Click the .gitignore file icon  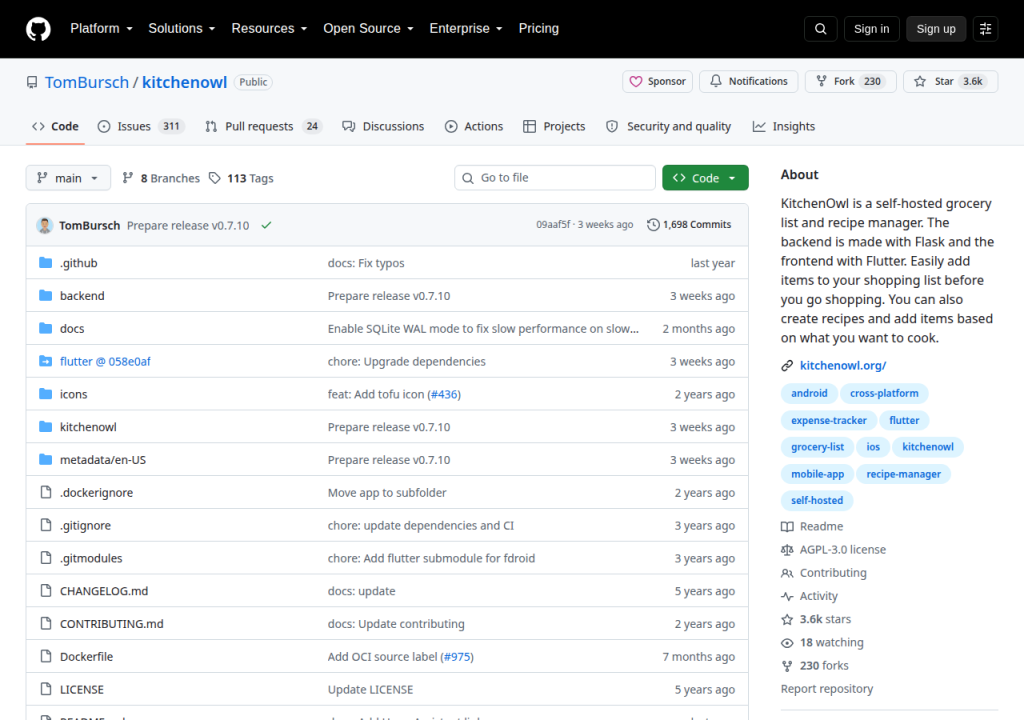pyautogui.click(x=46, y=525)
